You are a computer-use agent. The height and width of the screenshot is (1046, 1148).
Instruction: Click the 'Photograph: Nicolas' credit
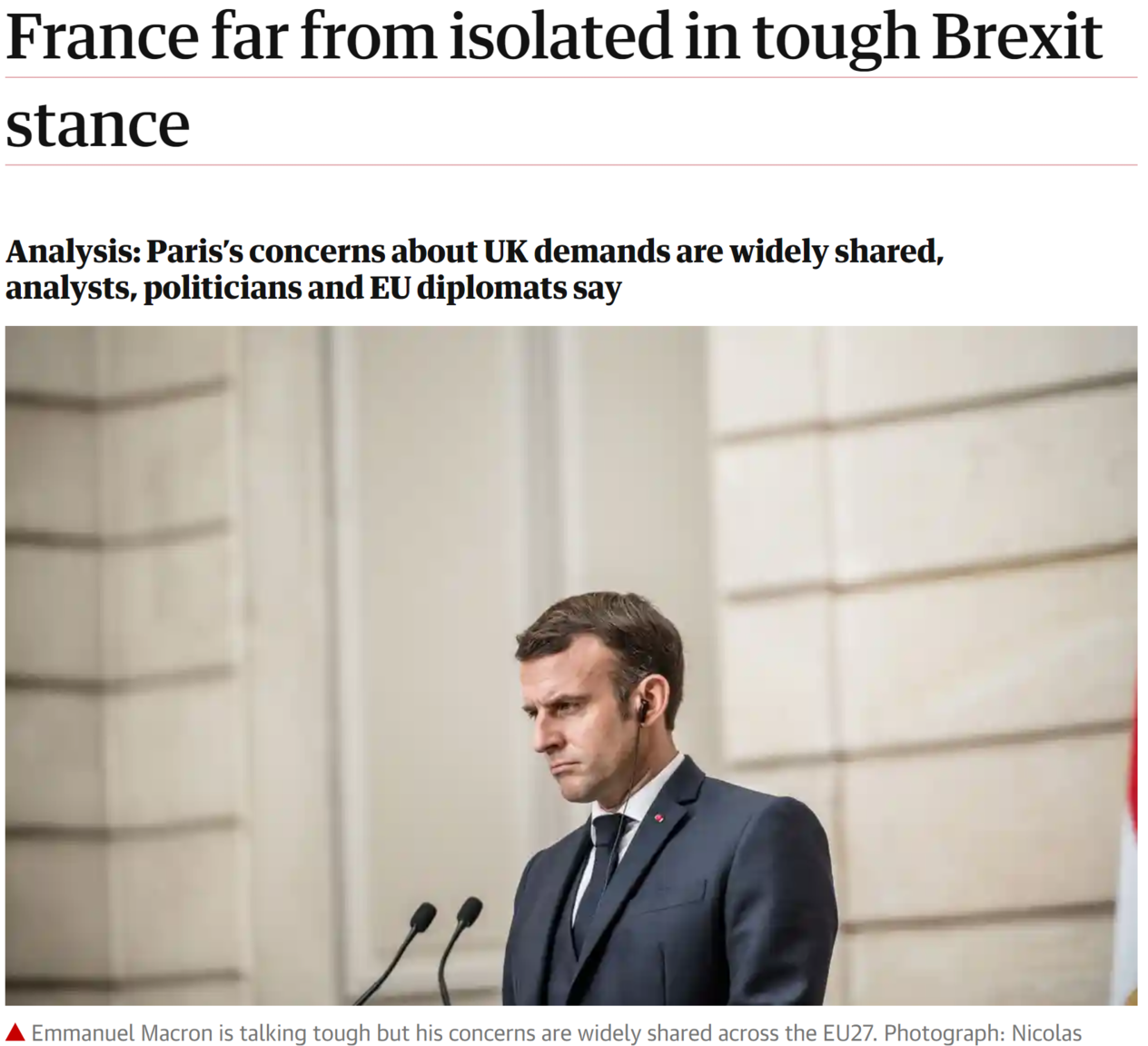click(x=983, y=1032)
